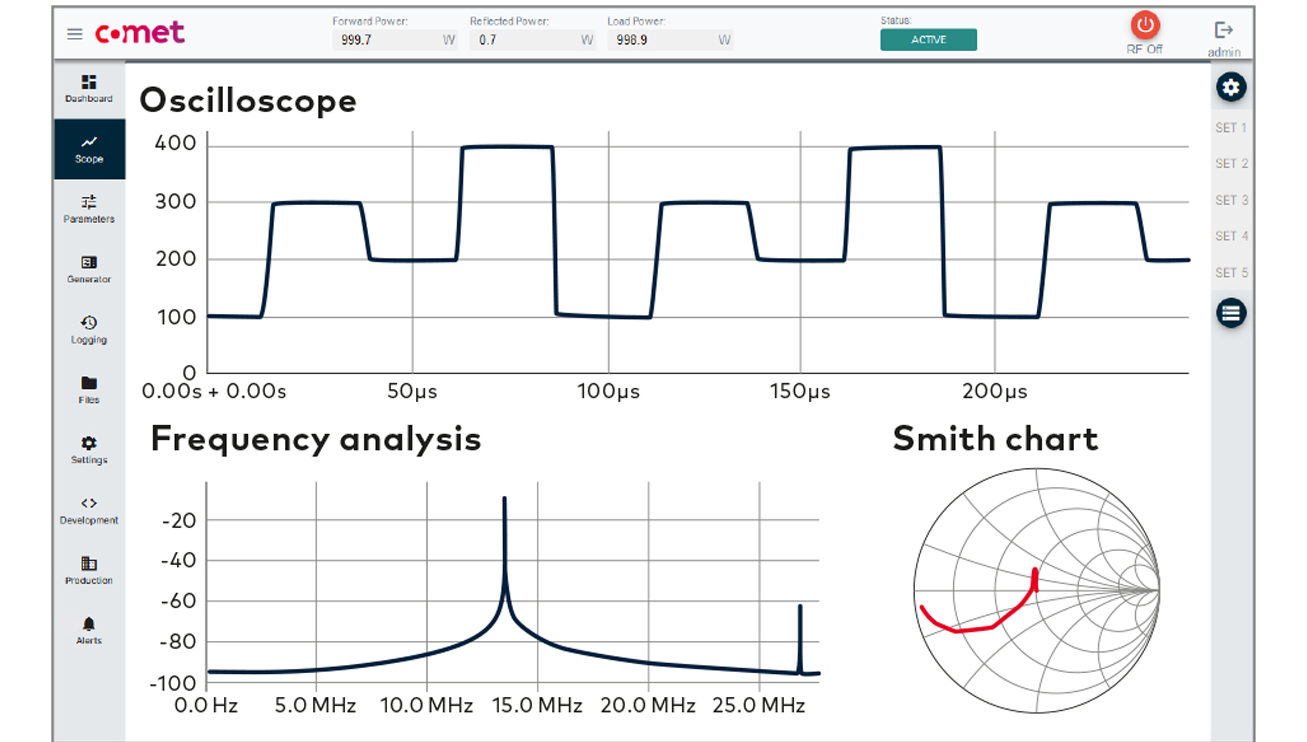The image size is (1307, 742).
Task: Click the Smith chart heading
Action: pos(995,439)
